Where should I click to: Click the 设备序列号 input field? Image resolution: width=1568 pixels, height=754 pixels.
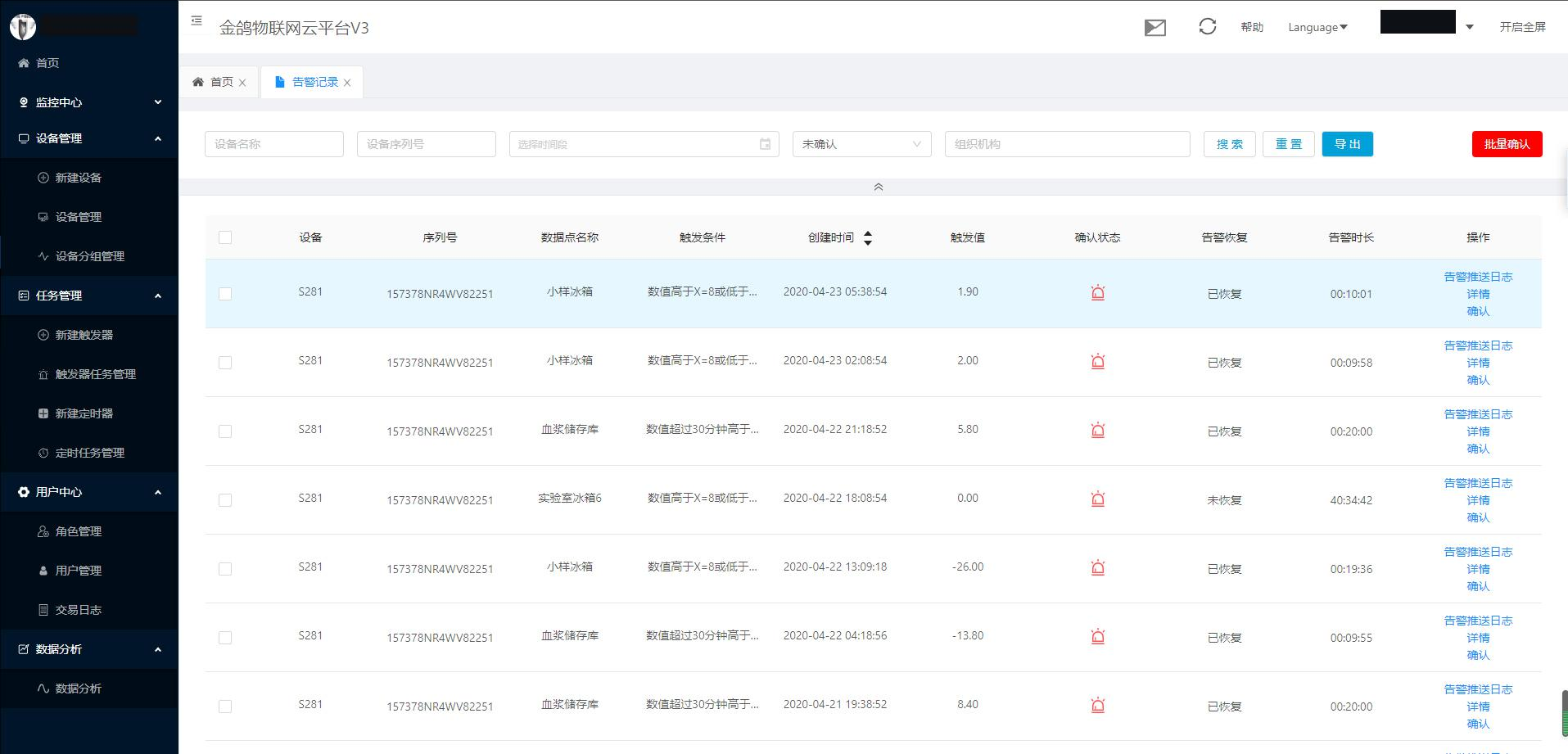pyautogui.click(x=427, y=144)
